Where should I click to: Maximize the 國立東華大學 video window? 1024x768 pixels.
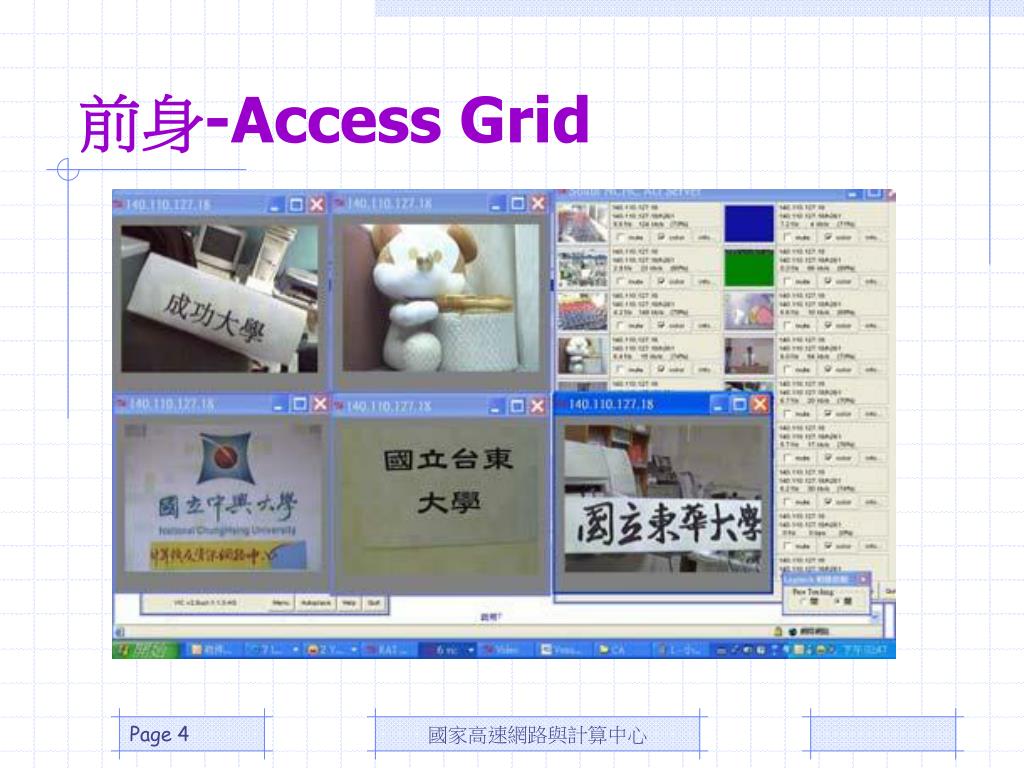739,404
